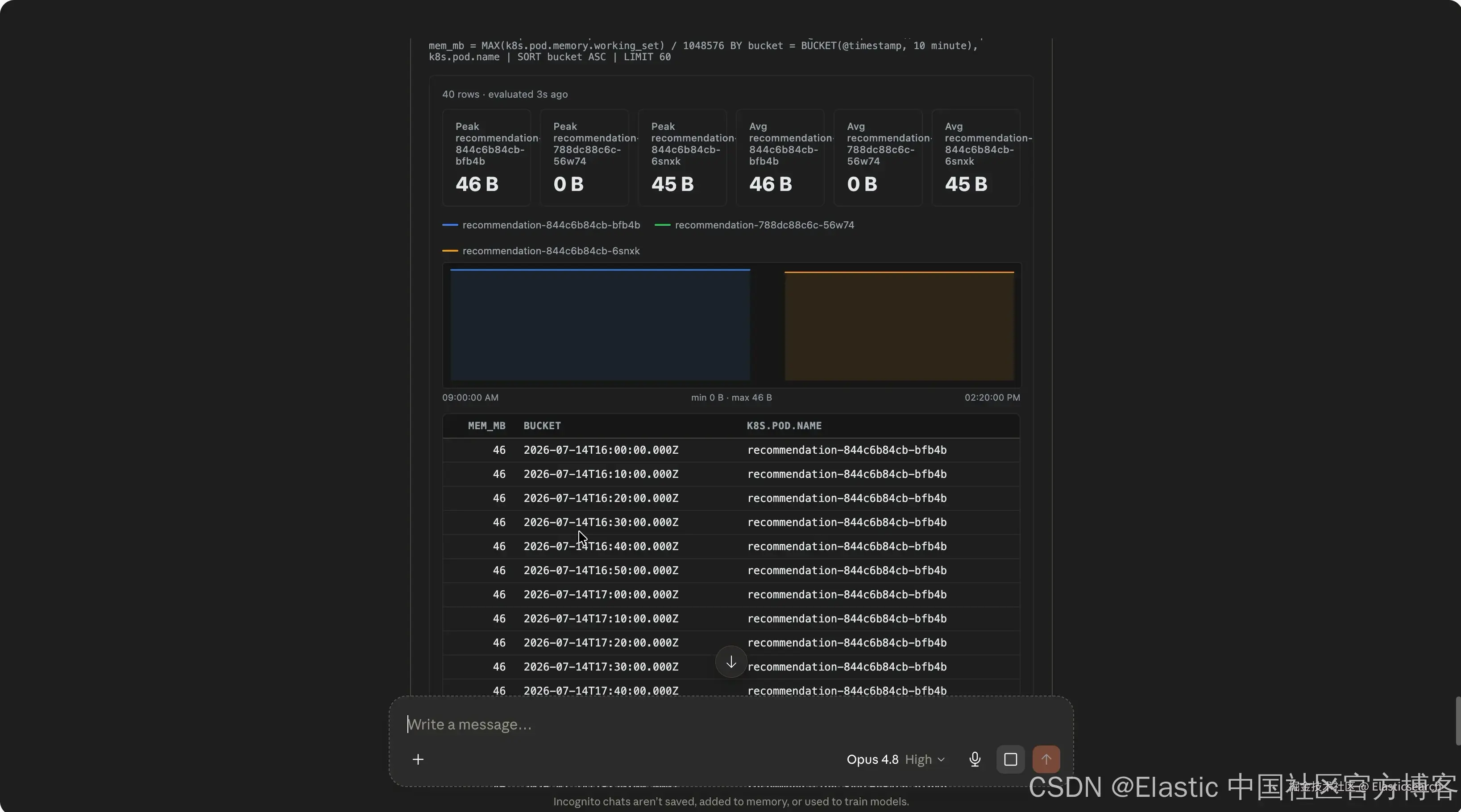This screenshot has height=812, width=1461.
Task: Select bucket cell 2026-07-14T16:30:00.000Z
Action: [601, 522]
